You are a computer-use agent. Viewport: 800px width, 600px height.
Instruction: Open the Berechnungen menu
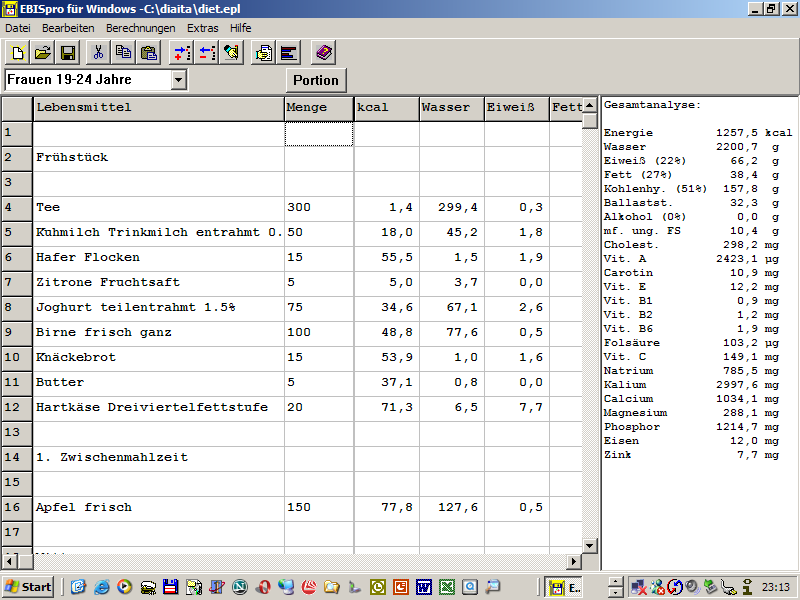(x=140, y=28)
